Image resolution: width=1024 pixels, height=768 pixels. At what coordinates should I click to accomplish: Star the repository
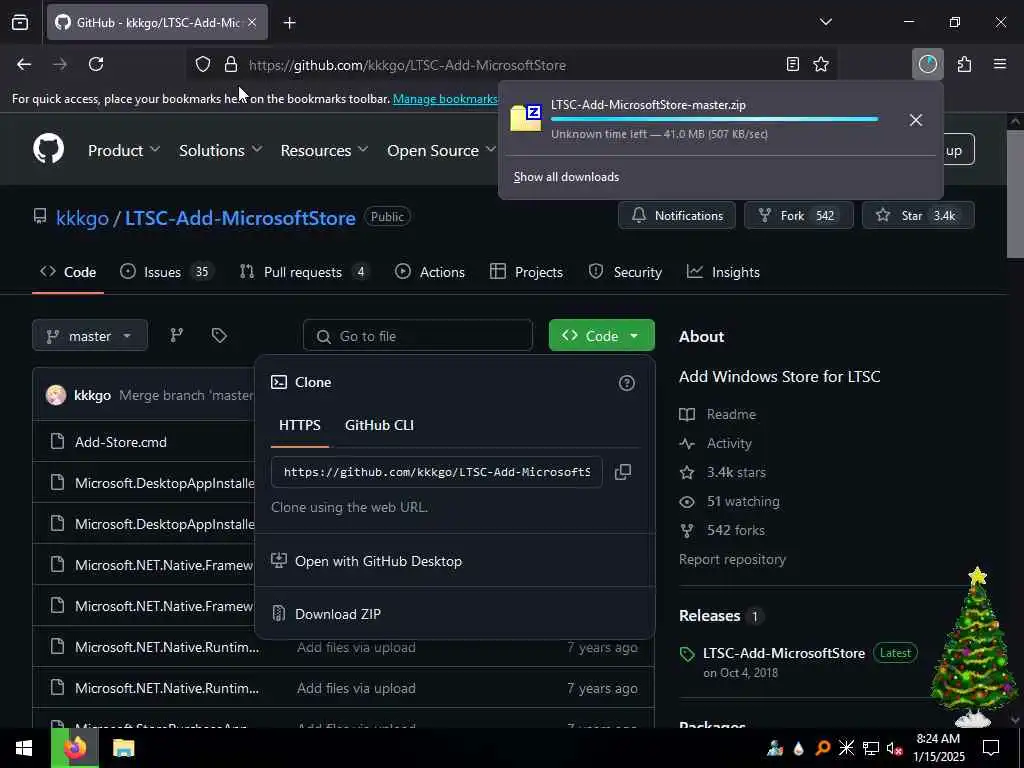click(x=918, y=216)
